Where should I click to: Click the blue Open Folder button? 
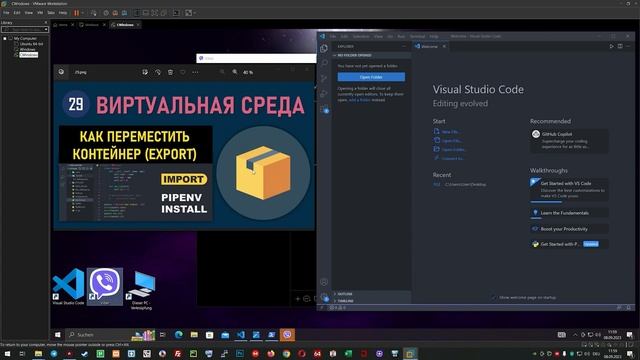[371, 77]
